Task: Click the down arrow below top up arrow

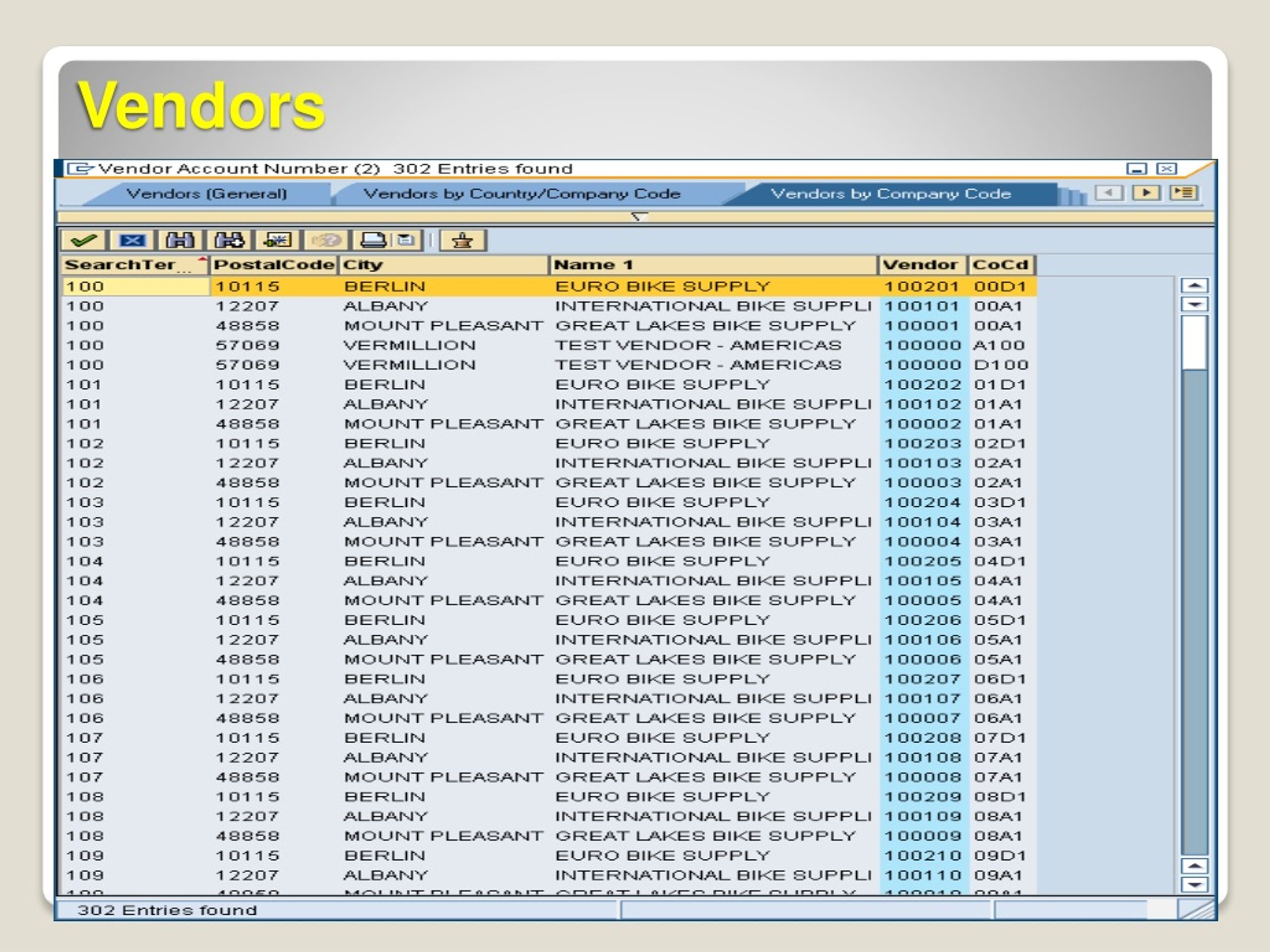Action: tap(1195, 304)
